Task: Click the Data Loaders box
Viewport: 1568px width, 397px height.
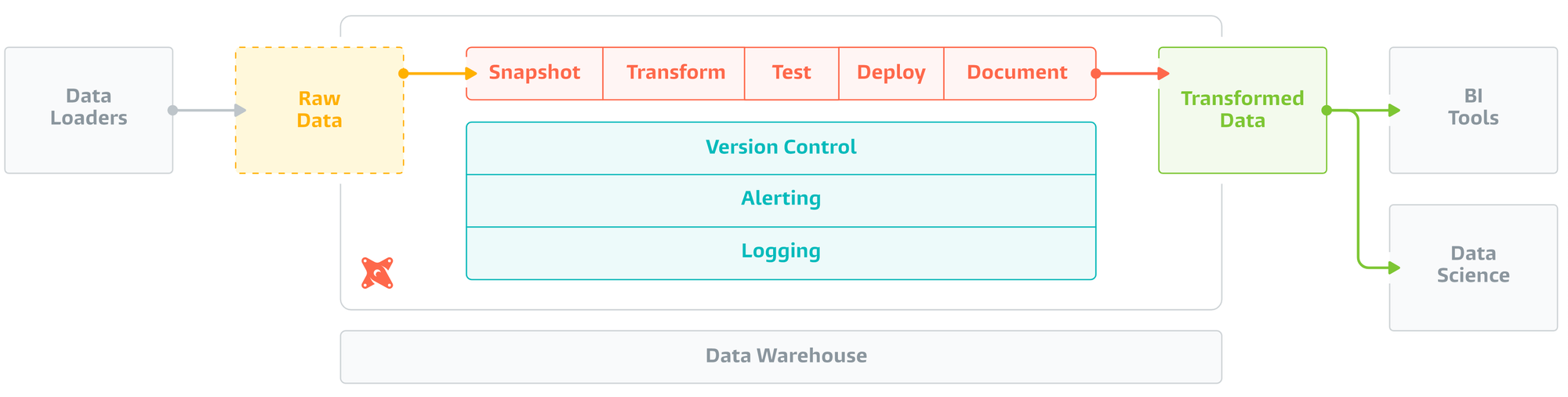Action: (x=89, y=111)
